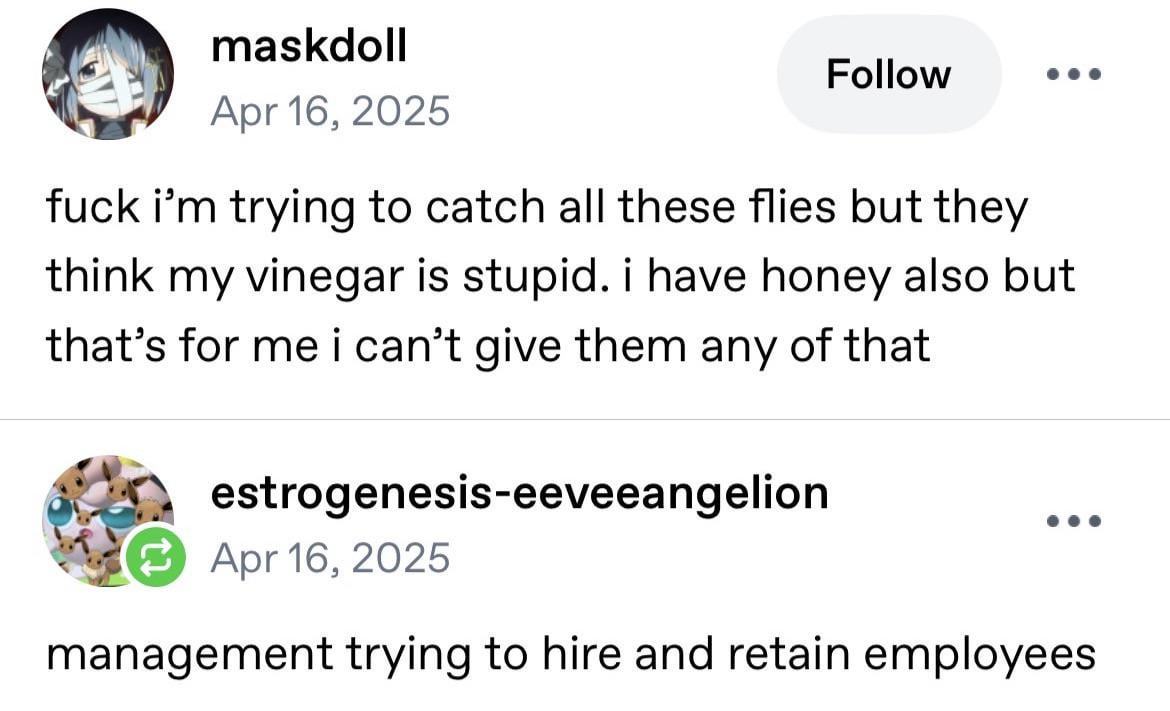Open the estrogenesis-eeveeangelion blog link
The height and width of the screenshot is (711, 1170).
(519, 492)
